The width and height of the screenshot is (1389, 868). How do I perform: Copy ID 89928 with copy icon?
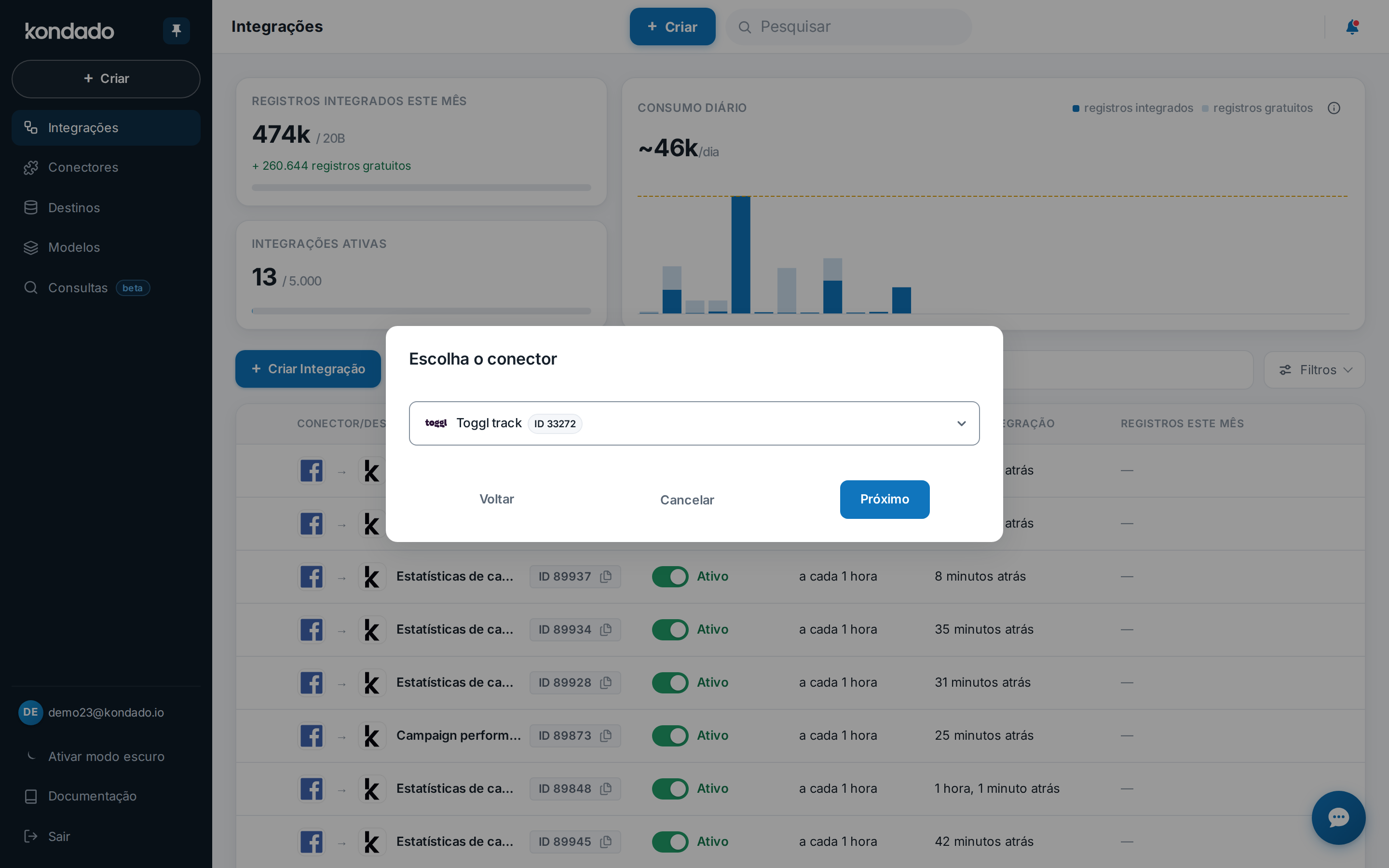[606, 682]
